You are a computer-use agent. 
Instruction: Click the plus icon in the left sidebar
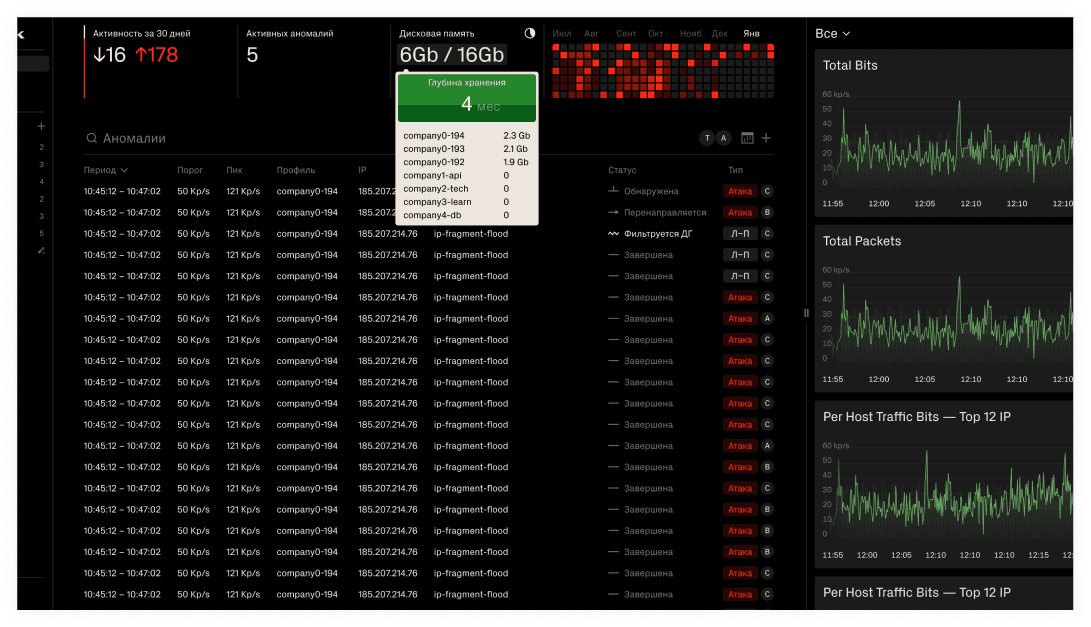(x=41, y=126)
